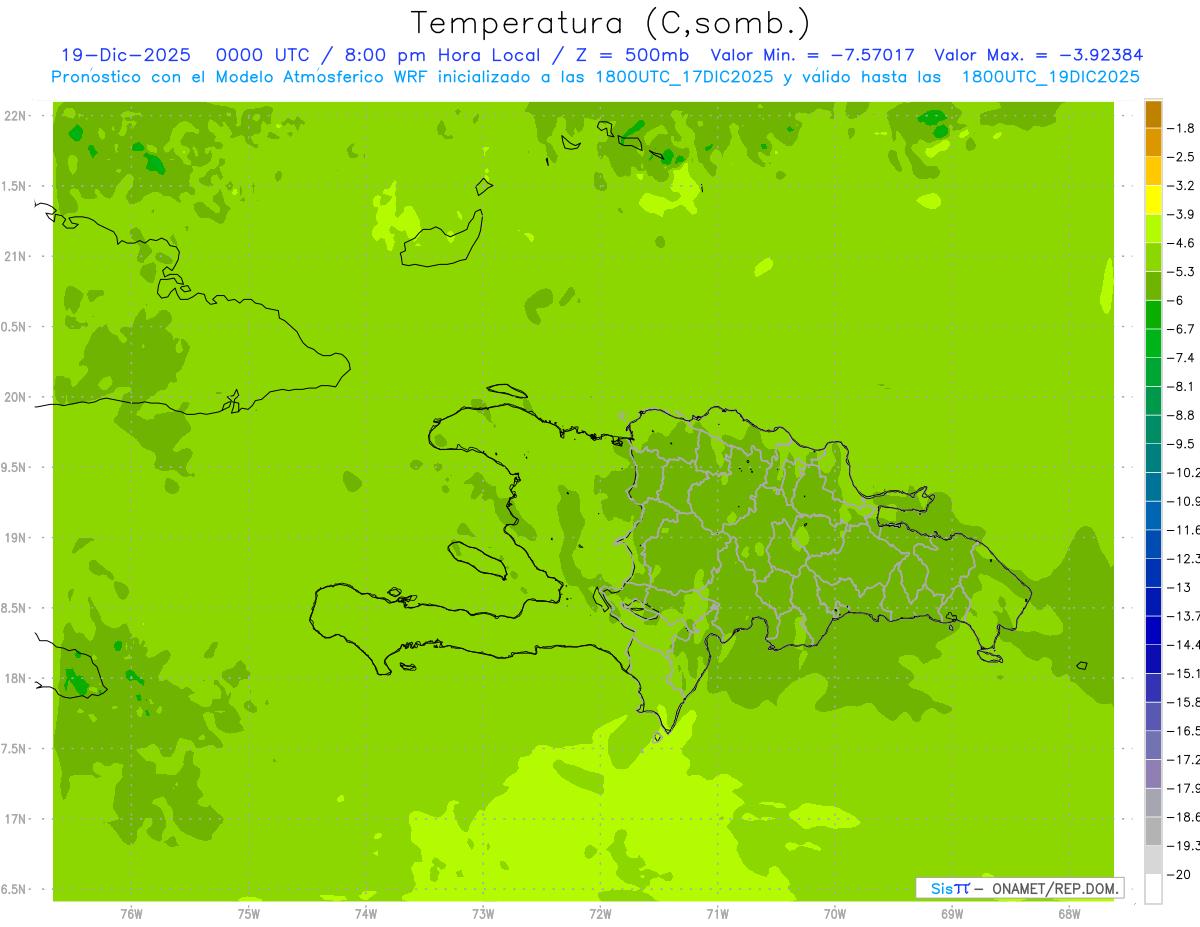Click the "-3.2" color bar value
This screenshot has height=927, width=1200.
tap(1182, 185)
